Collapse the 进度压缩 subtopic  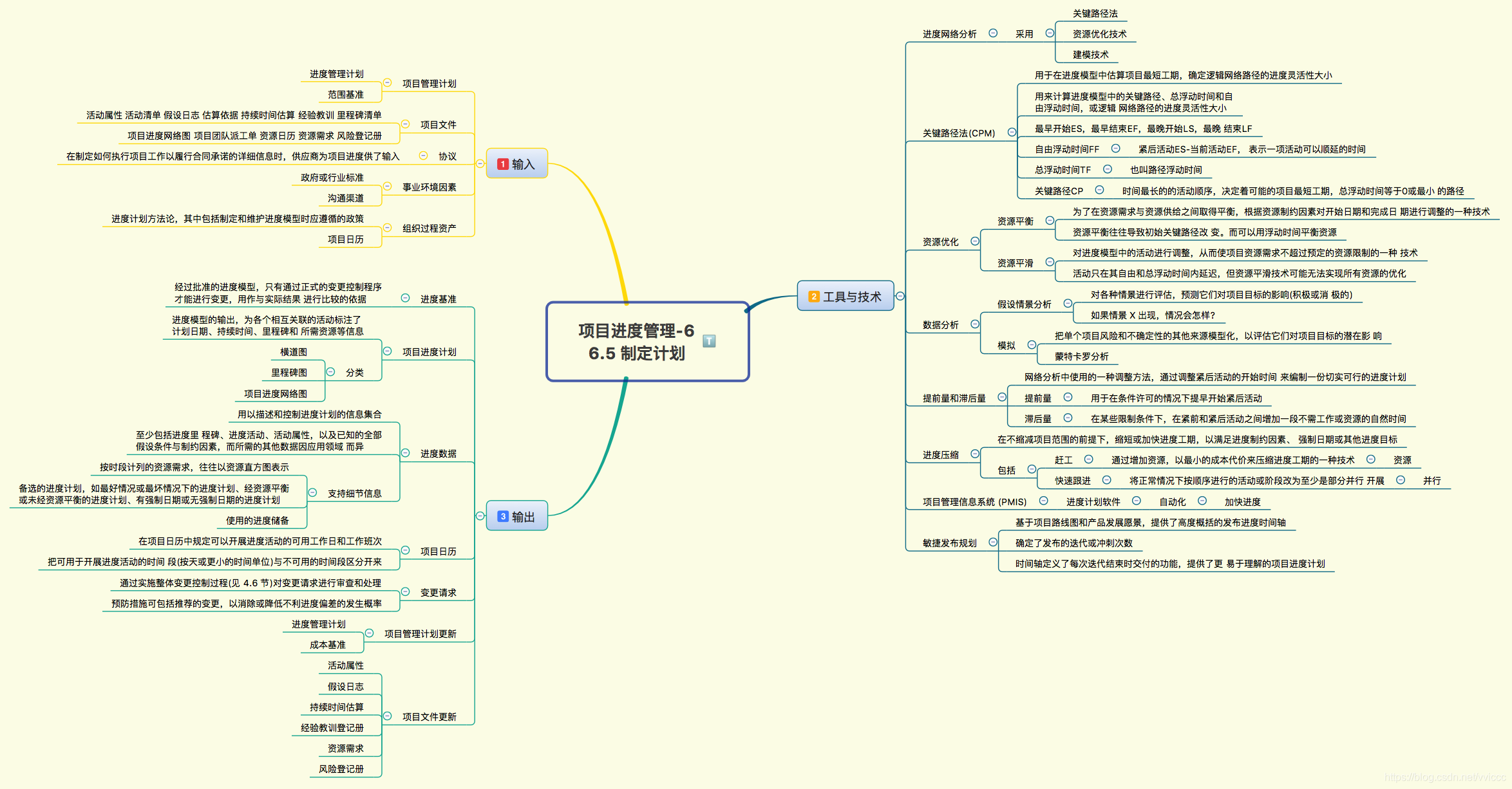[x=975, y=454]
